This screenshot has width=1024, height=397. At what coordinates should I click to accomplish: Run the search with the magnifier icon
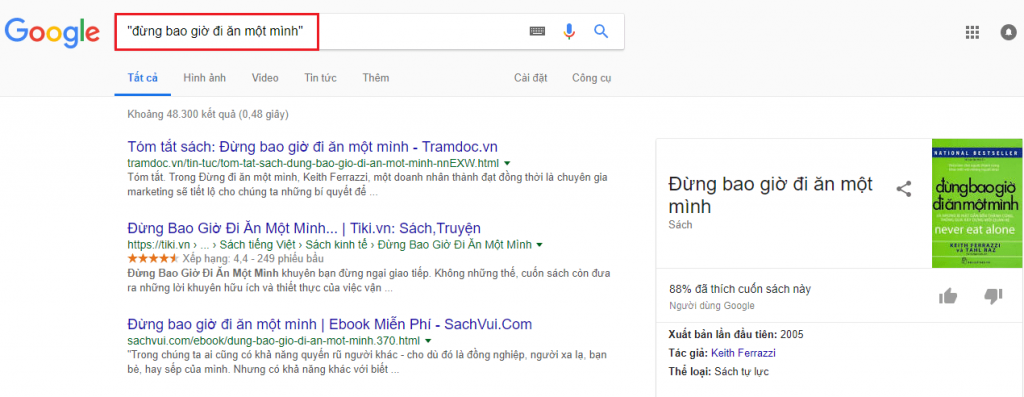point(601,31)
